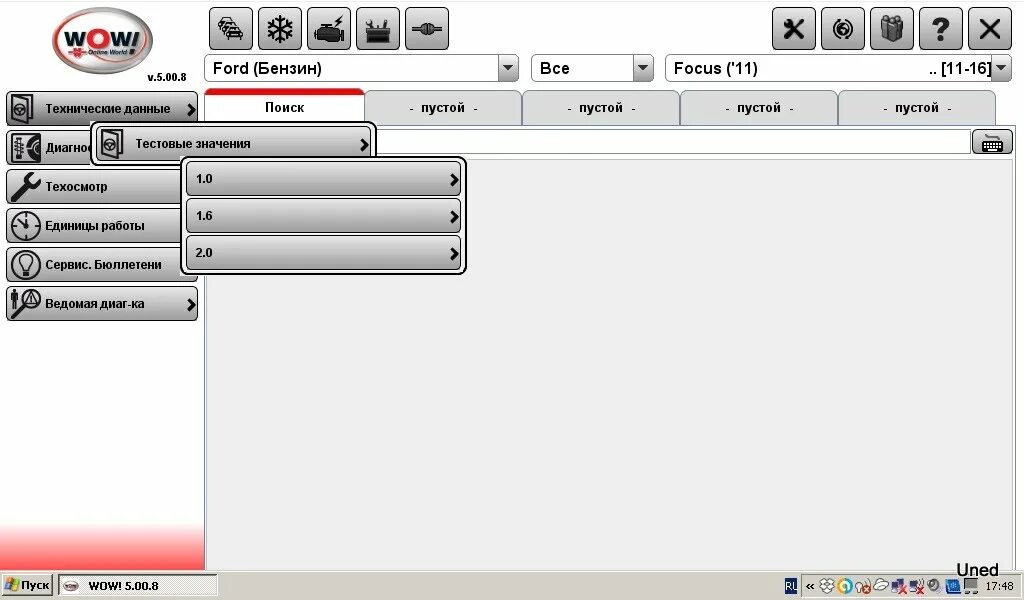This screenshot has width=1024, height=600.
Task: Click the colorful ring tray icon
Action: (844, 586)
